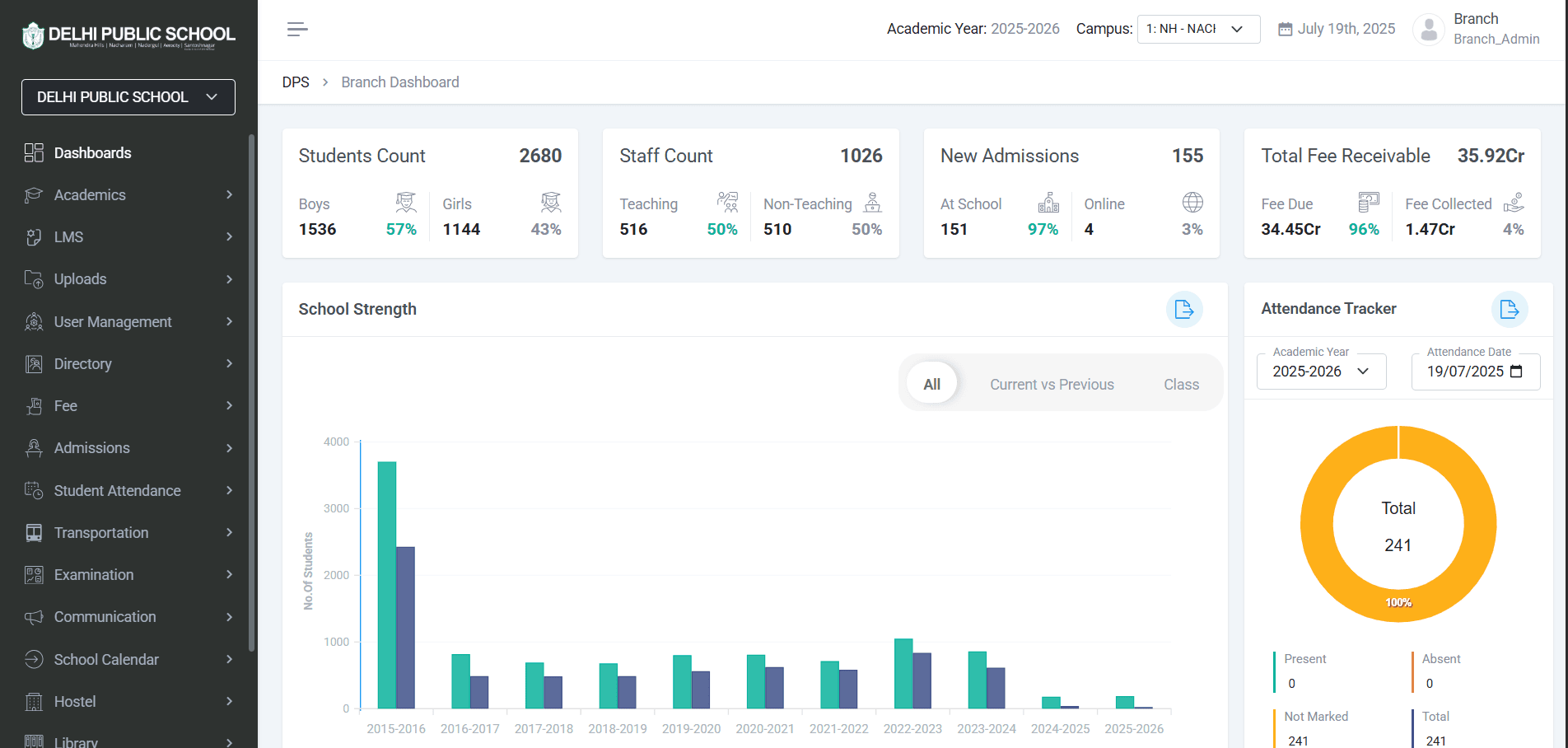Click the LMS sidebar icon
The image size is (1568, 748).
[x=34, y=237]
